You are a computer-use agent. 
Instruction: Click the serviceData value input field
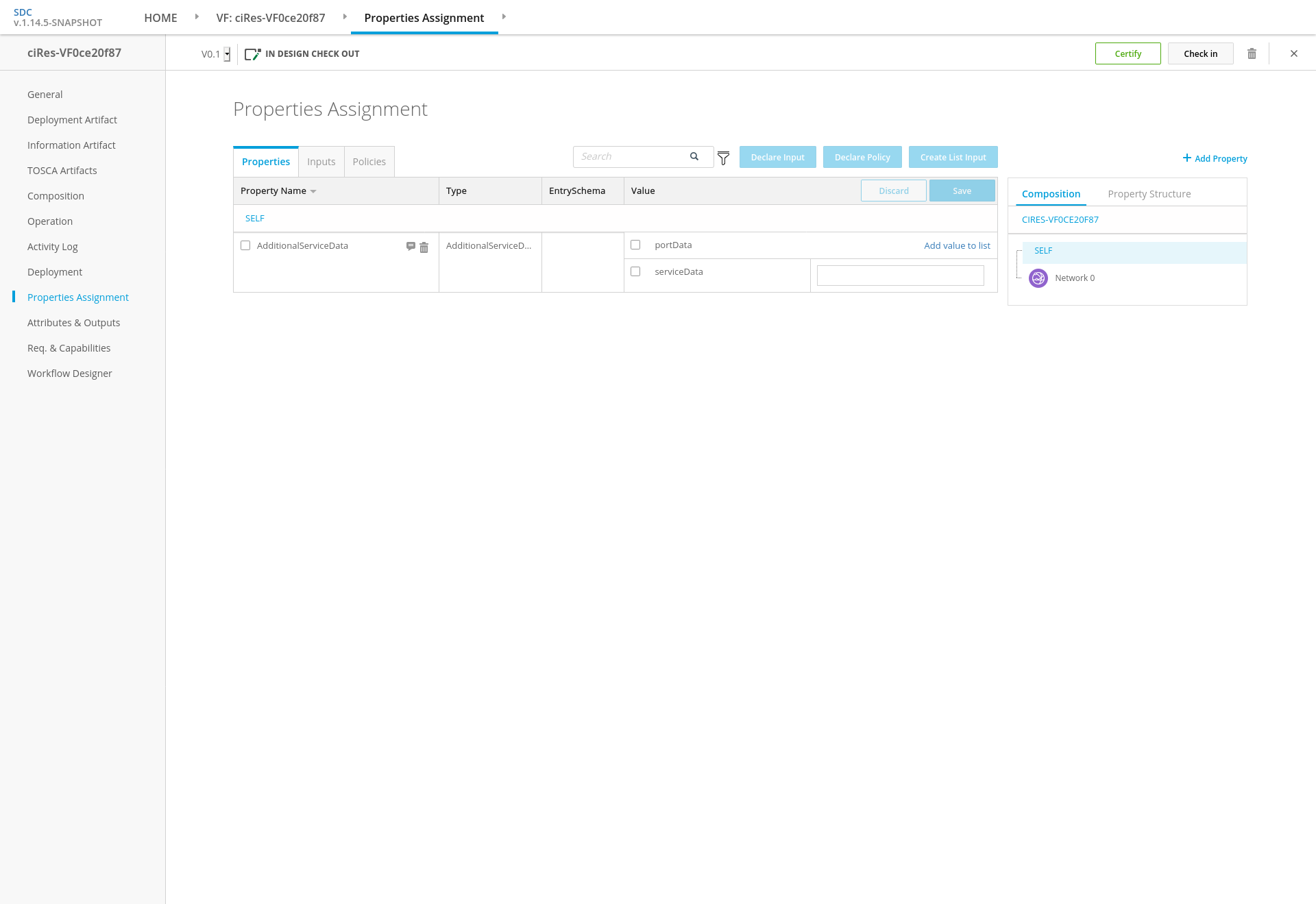pos(900,276)
